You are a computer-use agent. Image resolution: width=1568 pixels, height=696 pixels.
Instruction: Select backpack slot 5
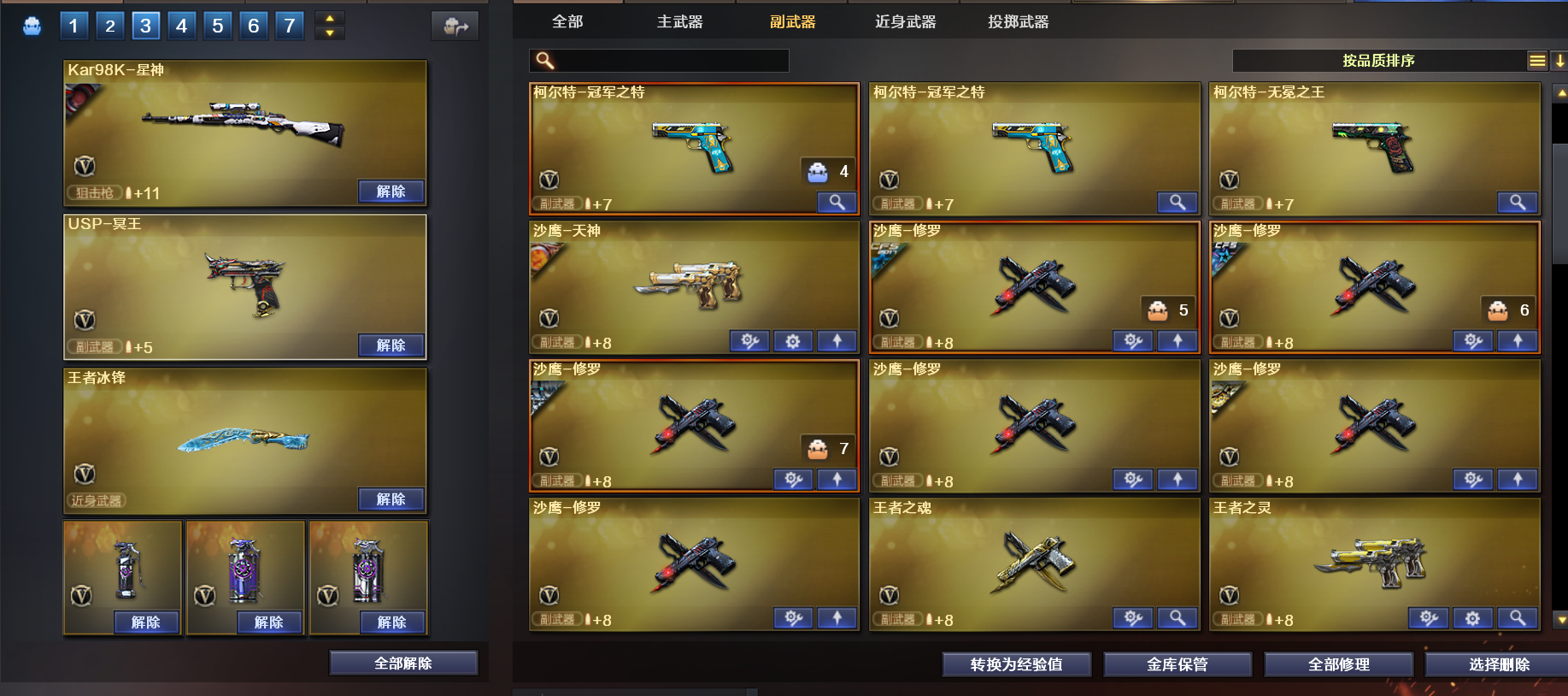pos(217,27)
